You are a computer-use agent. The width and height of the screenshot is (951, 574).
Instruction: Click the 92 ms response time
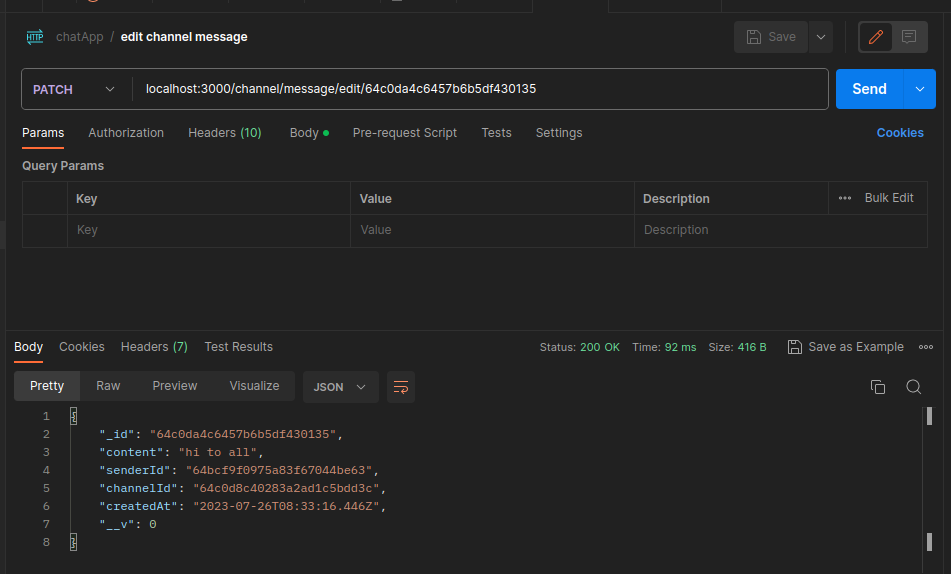(x=680, y=348)
